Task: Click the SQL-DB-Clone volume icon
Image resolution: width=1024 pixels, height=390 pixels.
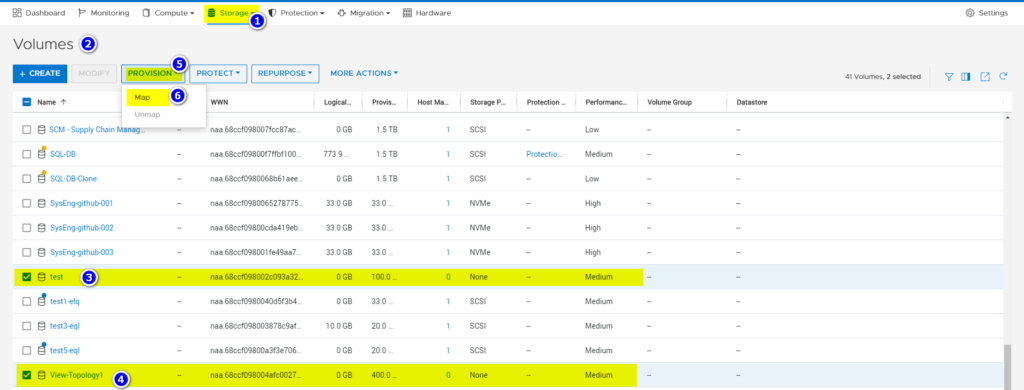Action: point(41,178)
